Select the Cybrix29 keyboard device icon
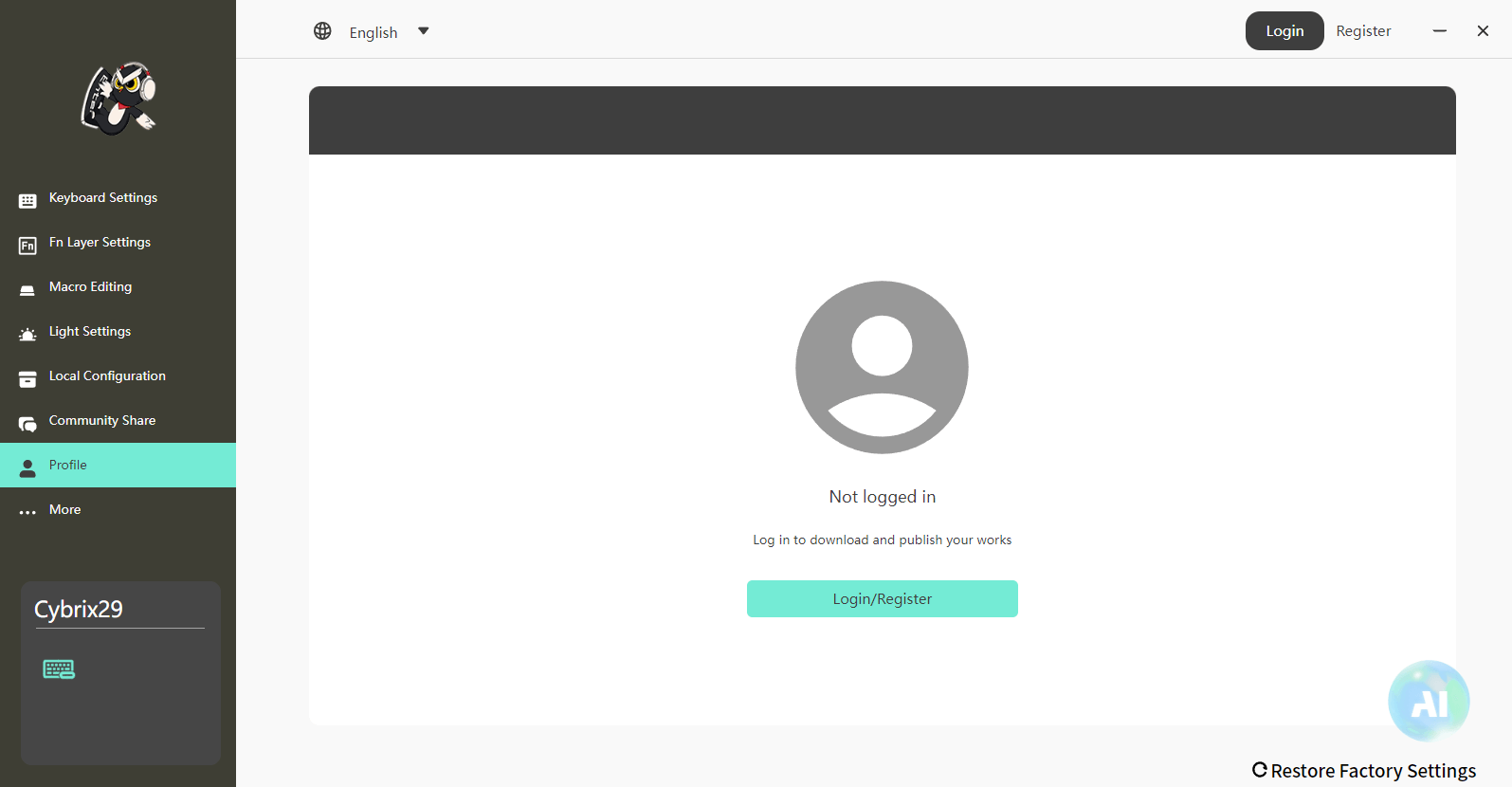The image size is (1512, 787). pyautogui.click(x=59, y=669)
